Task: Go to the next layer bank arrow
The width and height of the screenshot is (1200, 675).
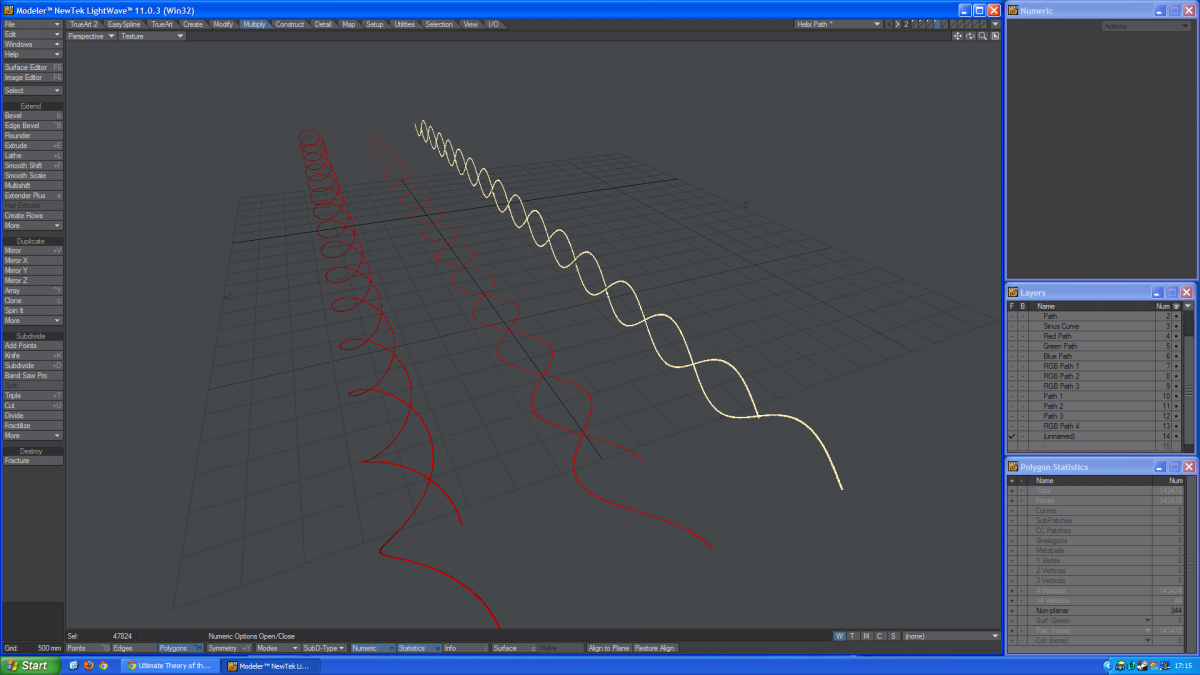Action: 898,24
